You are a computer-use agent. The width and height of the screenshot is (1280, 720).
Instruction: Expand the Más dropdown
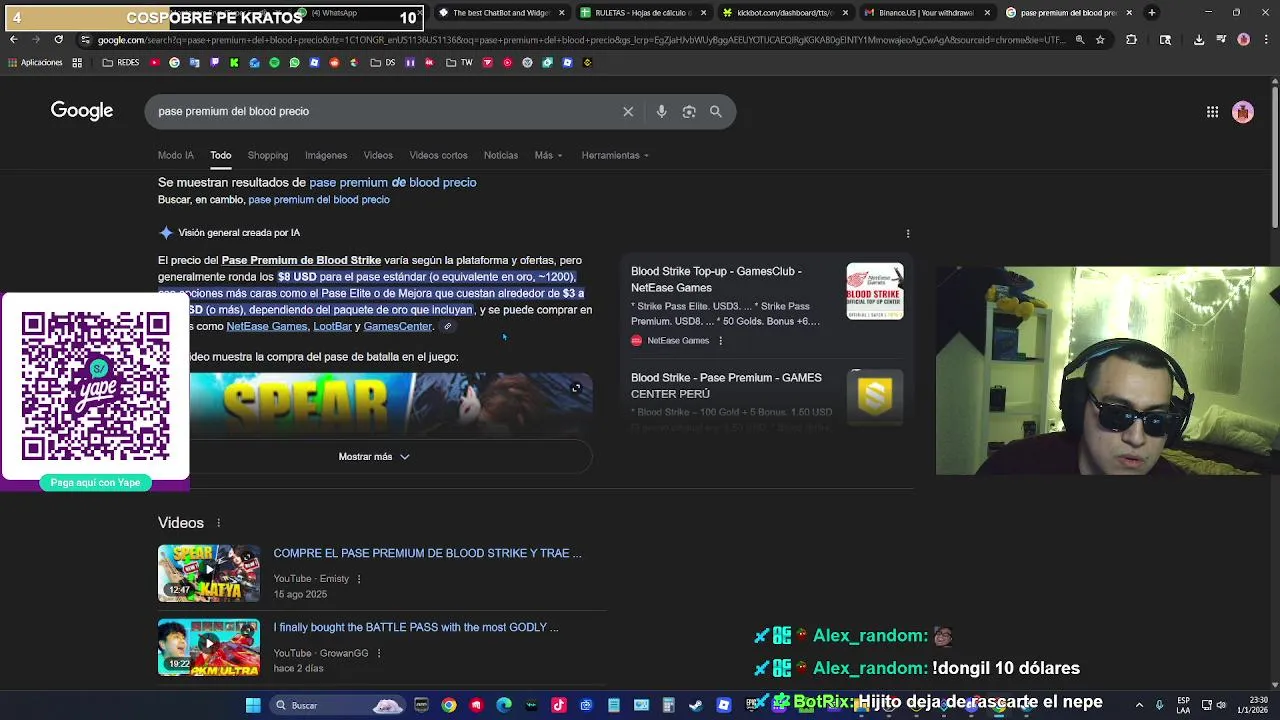548,155
